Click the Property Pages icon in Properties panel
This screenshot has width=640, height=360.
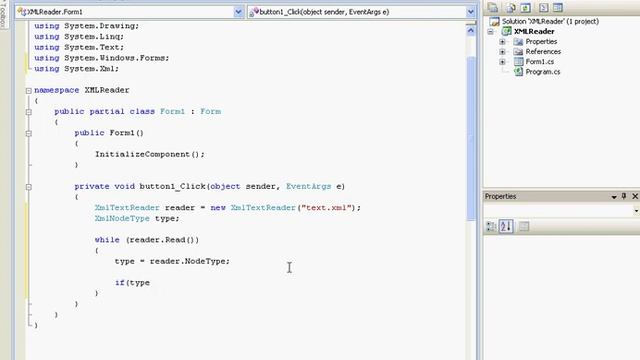tap(524, 227)
